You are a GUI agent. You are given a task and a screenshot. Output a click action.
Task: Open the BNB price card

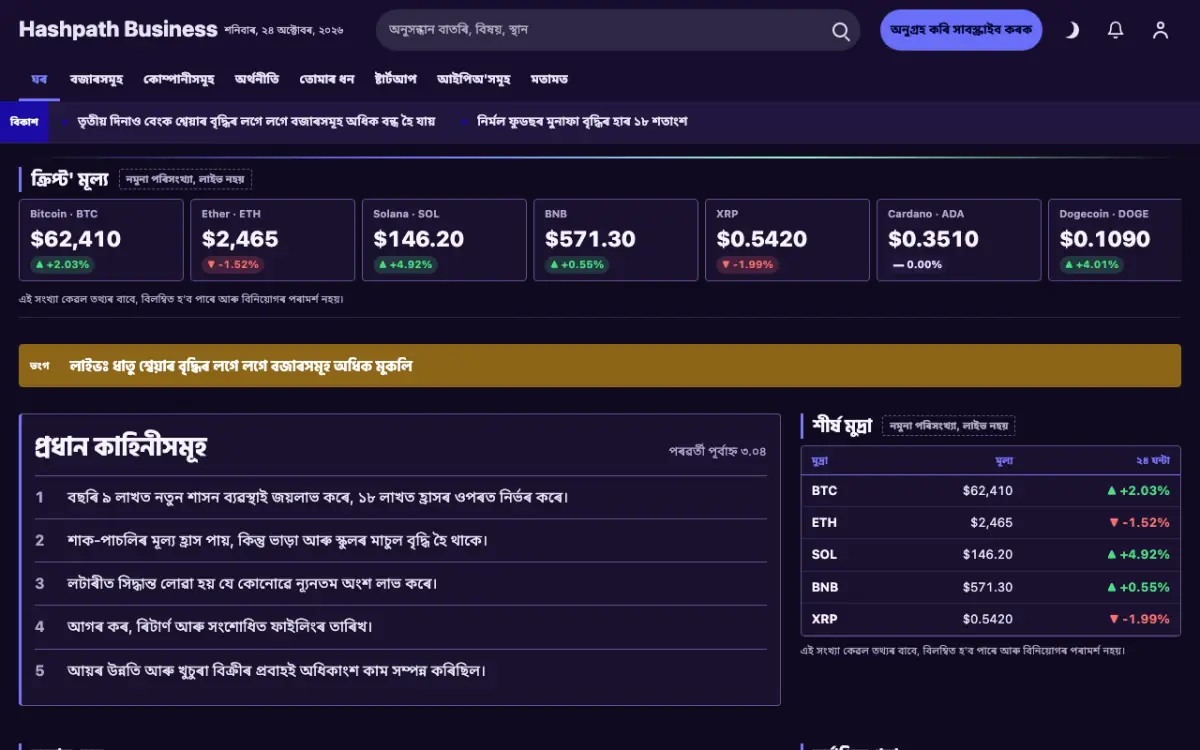(616, 240)
